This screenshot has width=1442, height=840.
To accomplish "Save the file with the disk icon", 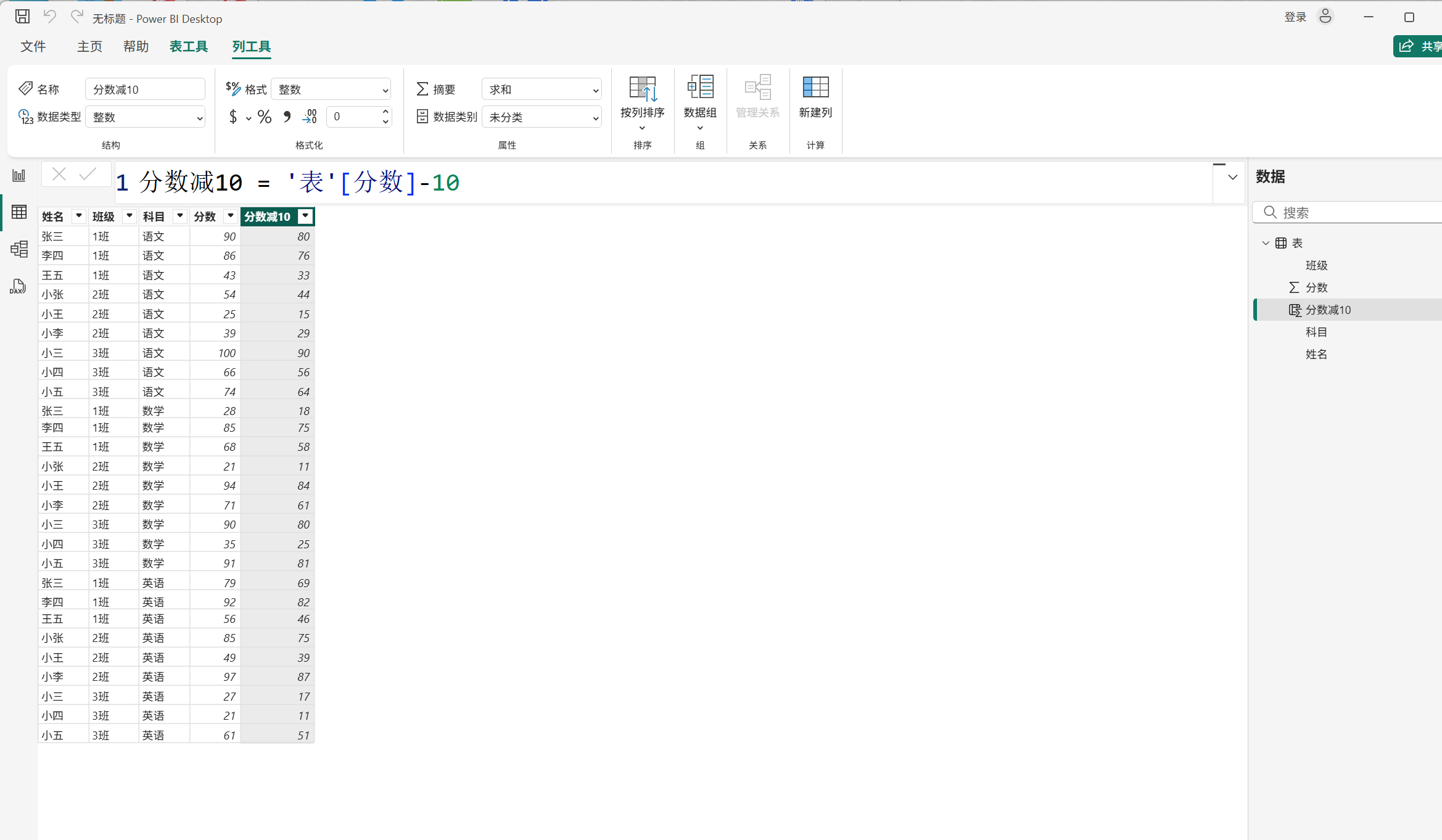I will [x=22, y=17].
